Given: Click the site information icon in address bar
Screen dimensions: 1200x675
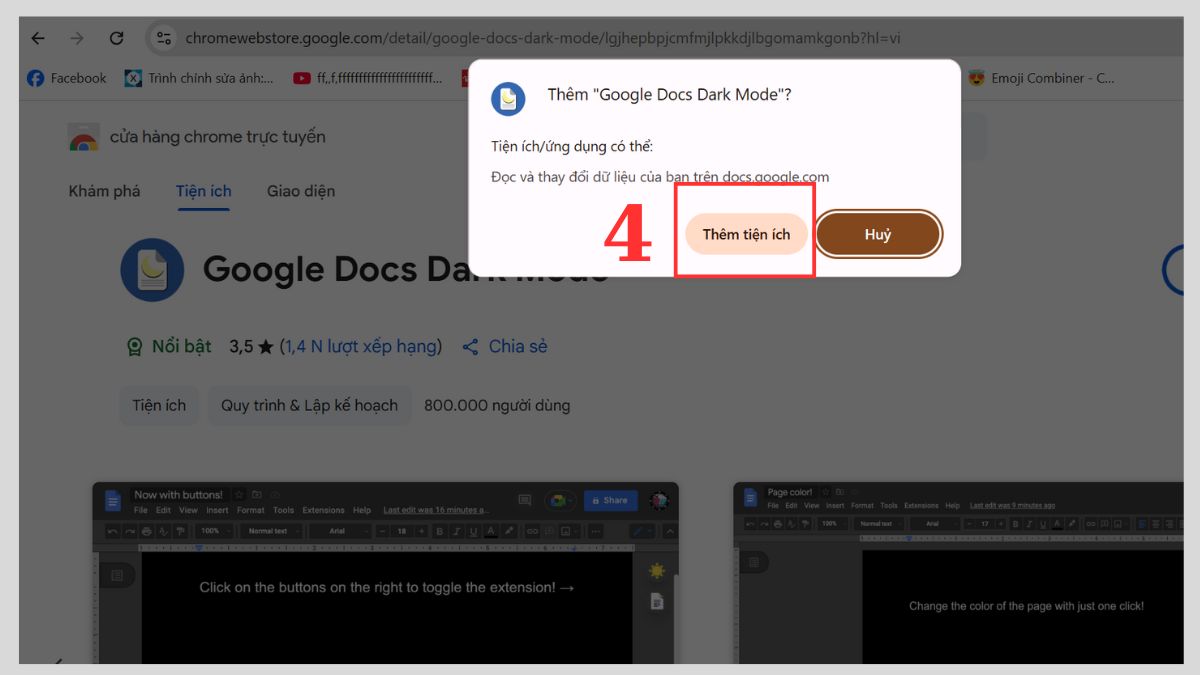Looking at the screenshot, I should 163,38.
